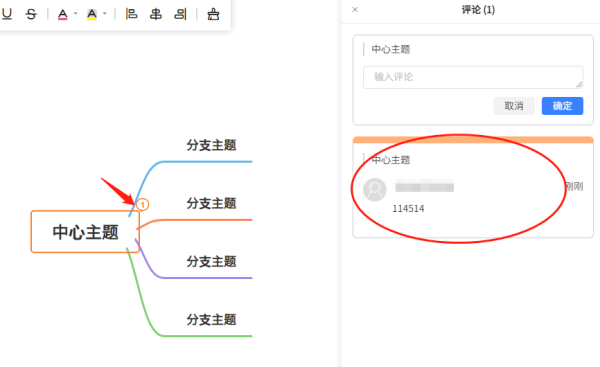Select the 中心主题 central topic node
The height and width of the screenshot is (367, 600).
85,232
